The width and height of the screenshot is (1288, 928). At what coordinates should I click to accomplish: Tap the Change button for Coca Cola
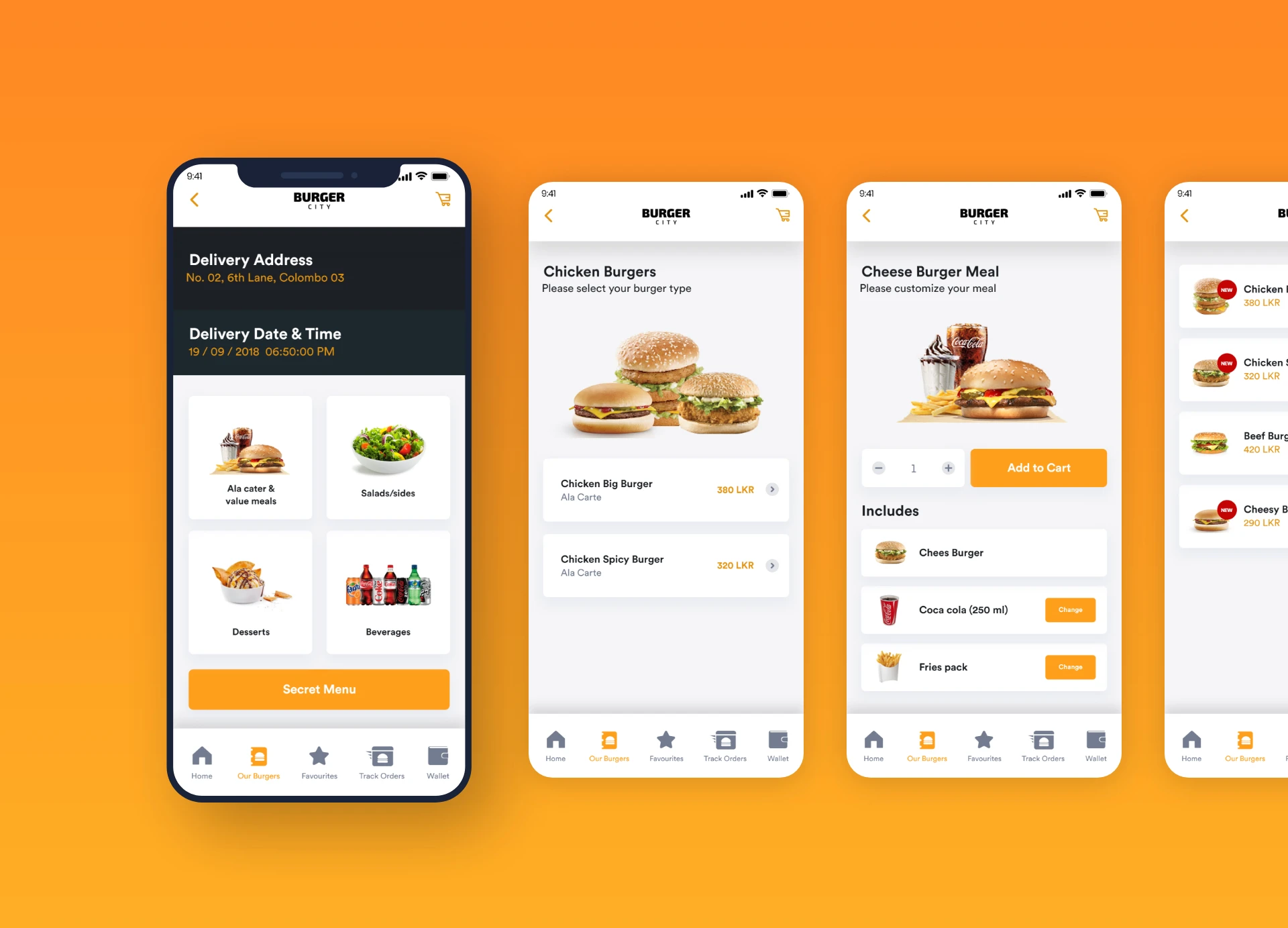[1070, 610]
